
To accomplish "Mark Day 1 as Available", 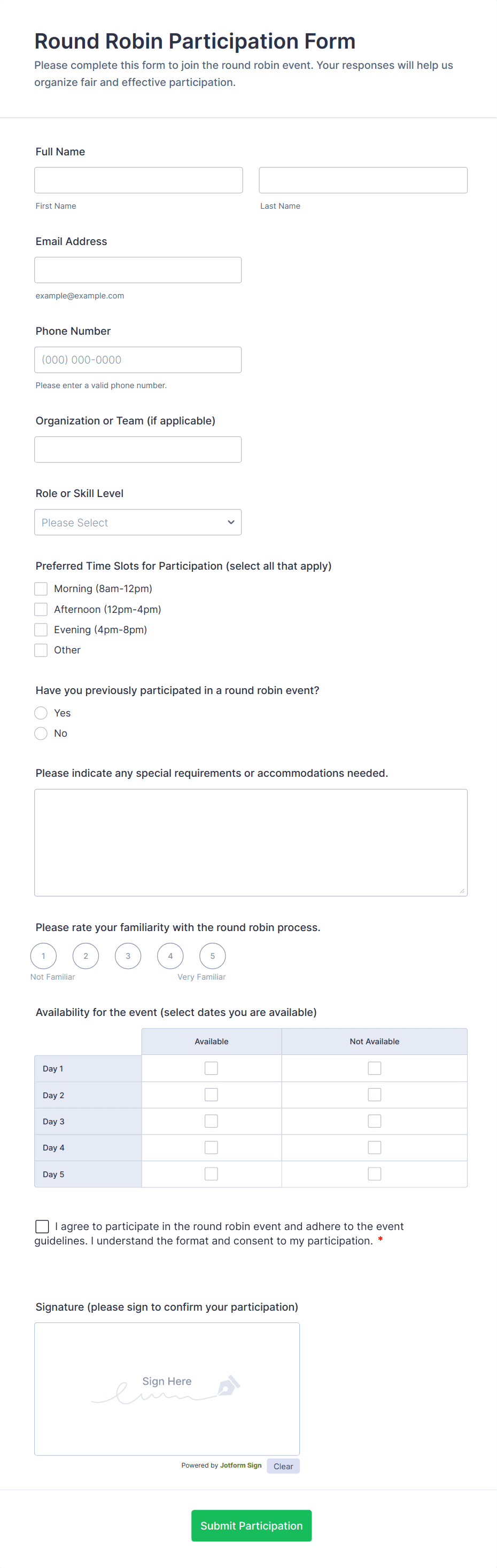I will tap(211, 1068).
